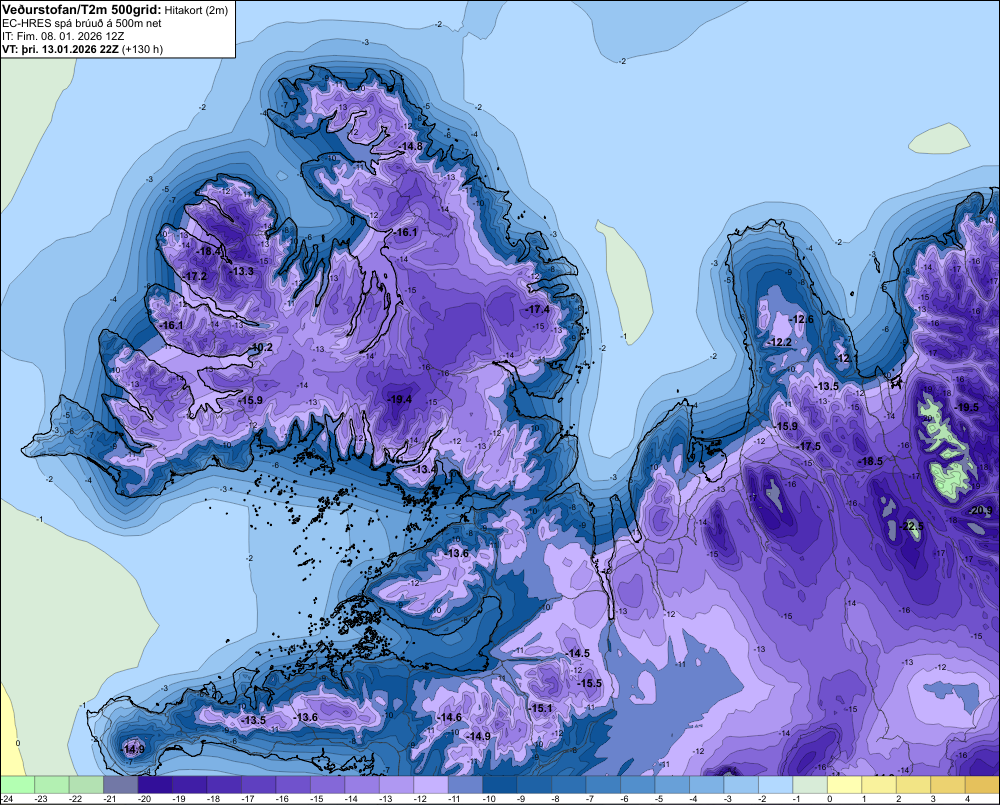Click the 2 legend scale label
The width and height of the screenshot is (1000, 805).
click(899, 799)
